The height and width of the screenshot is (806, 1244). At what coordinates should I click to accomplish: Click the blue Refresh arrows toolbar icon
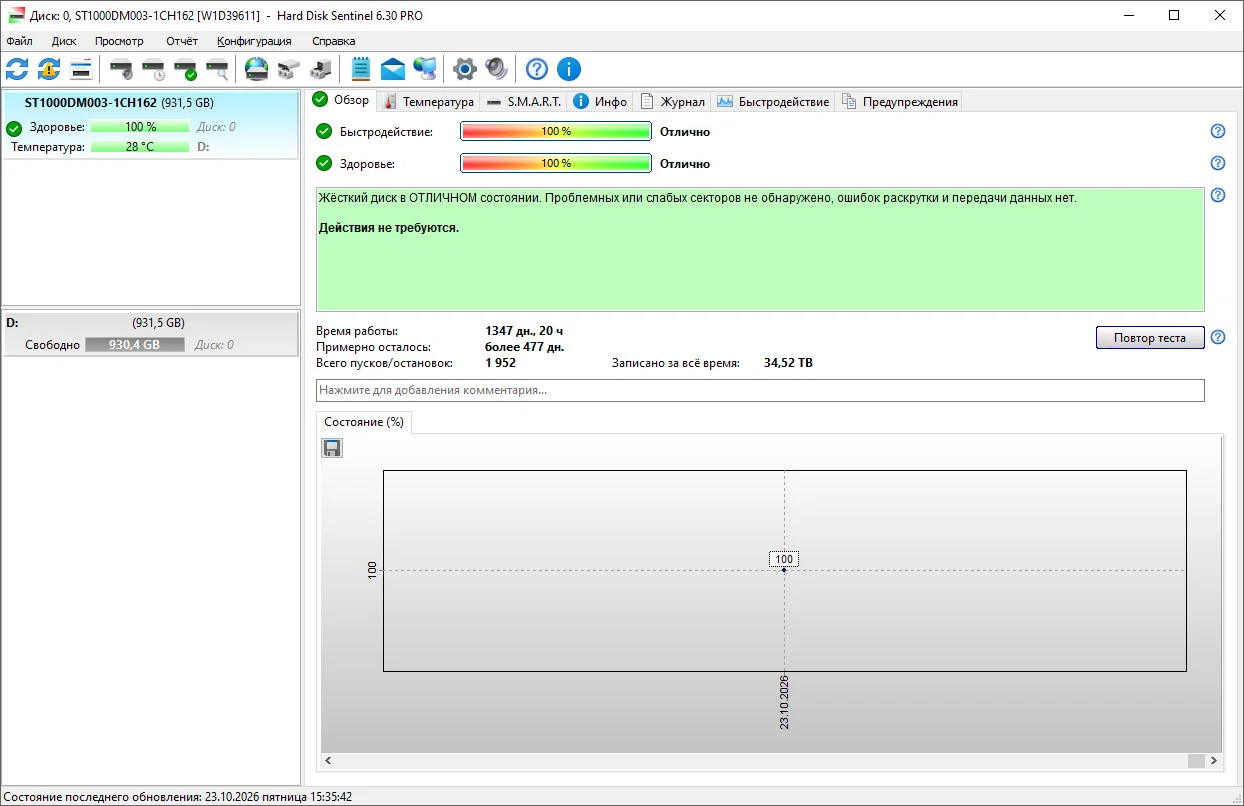tap(17, 69)
